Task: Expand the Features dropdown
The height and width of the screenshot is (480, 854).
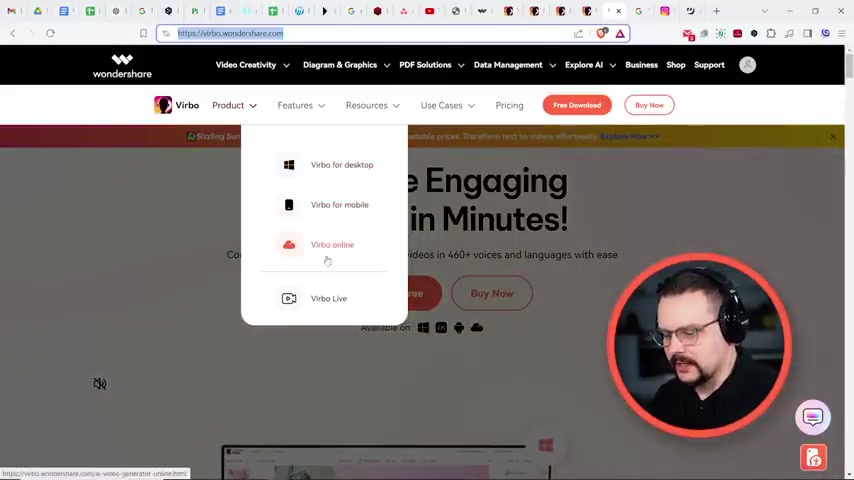Action: pyautogui.click(x=301, y=105)
